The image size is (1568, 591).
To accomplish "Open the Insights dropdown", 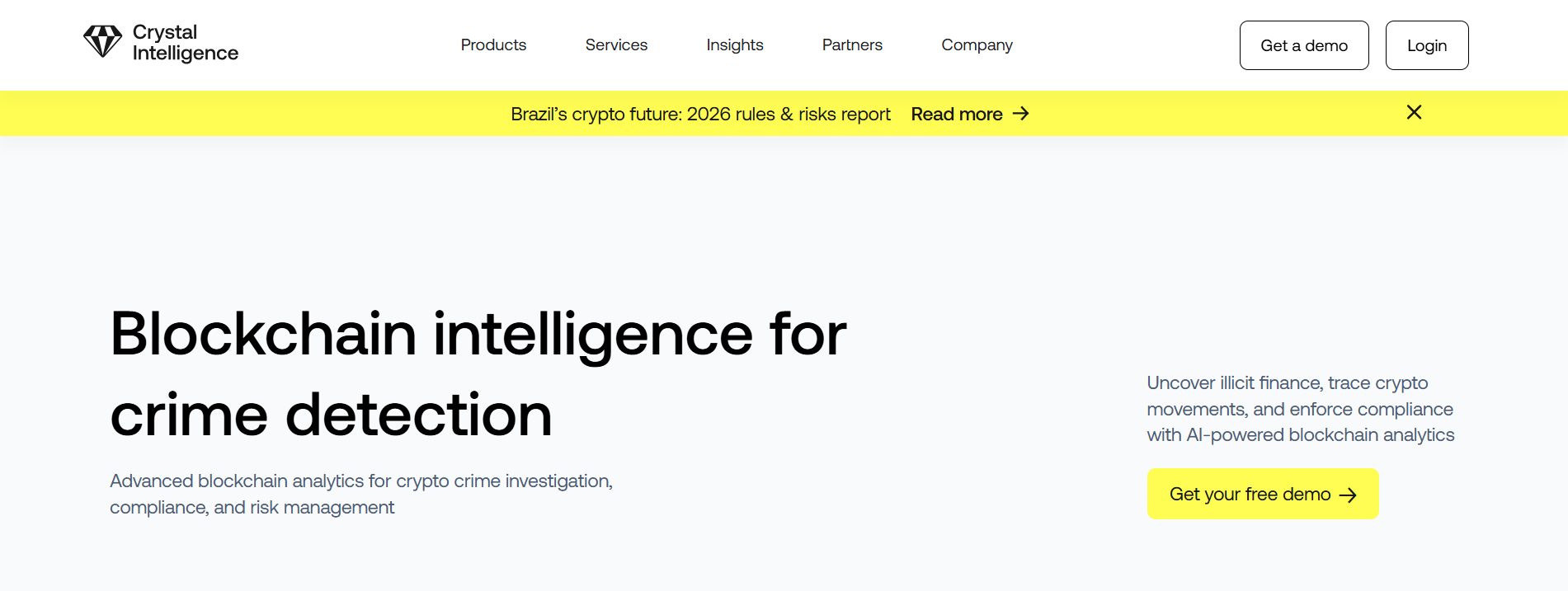I will (x=734, y=45).
